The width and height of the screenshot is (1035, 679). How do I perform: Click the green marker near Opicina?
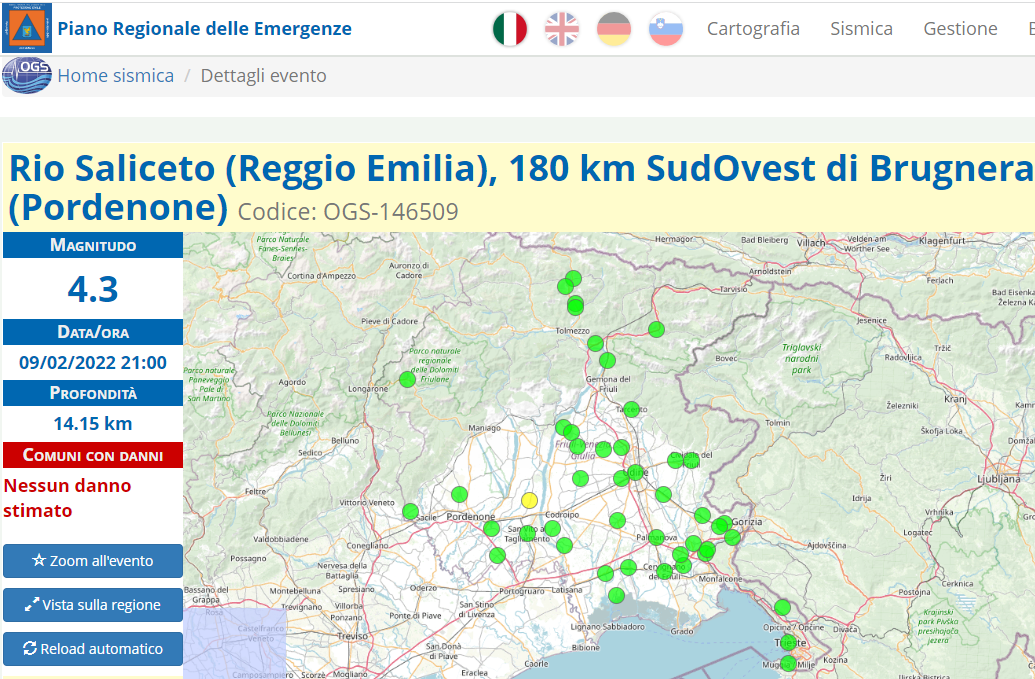click(782, 607)
